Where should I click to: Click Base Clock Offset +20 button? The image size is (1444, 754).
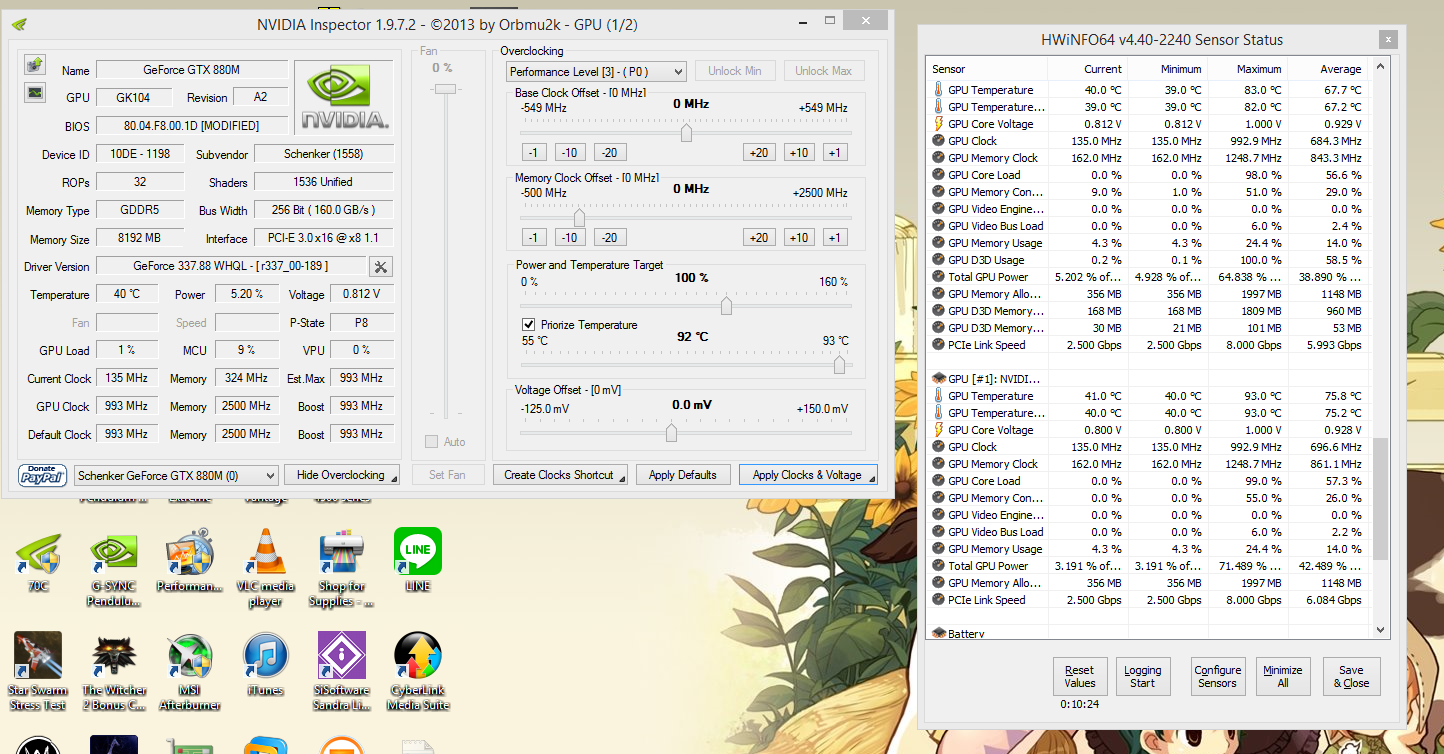pyautogui.click(x=759, y=152)
